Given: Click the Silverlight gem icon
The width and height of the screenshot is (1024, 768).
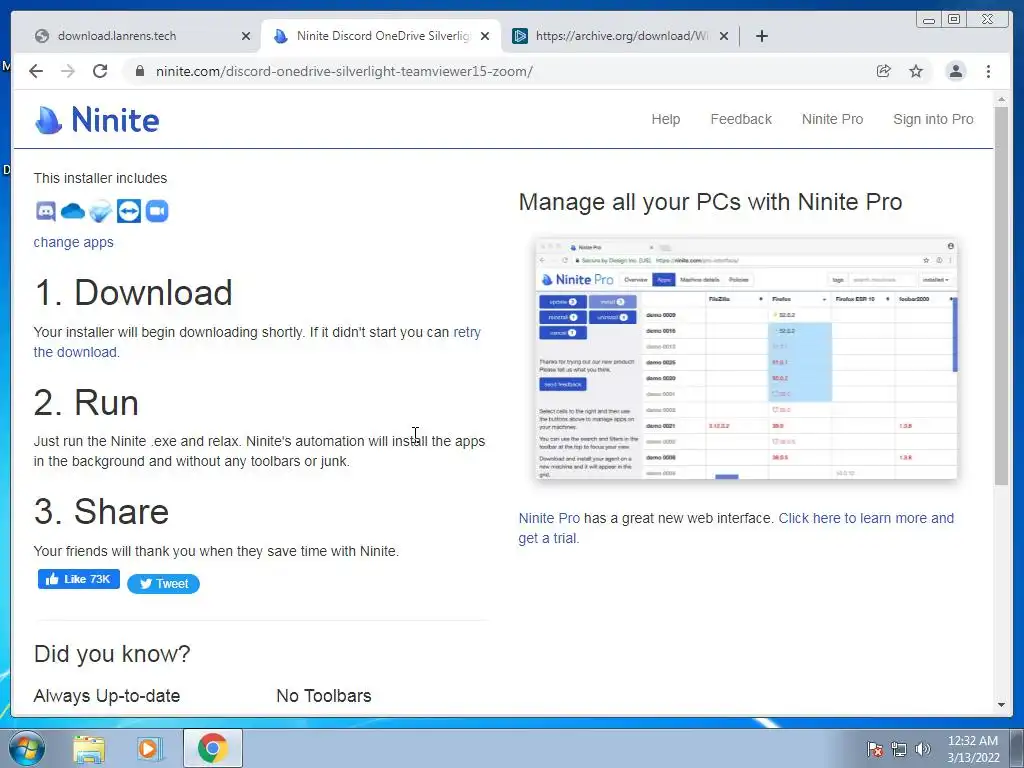Looking at the screenshot, I should coord(101,211).
